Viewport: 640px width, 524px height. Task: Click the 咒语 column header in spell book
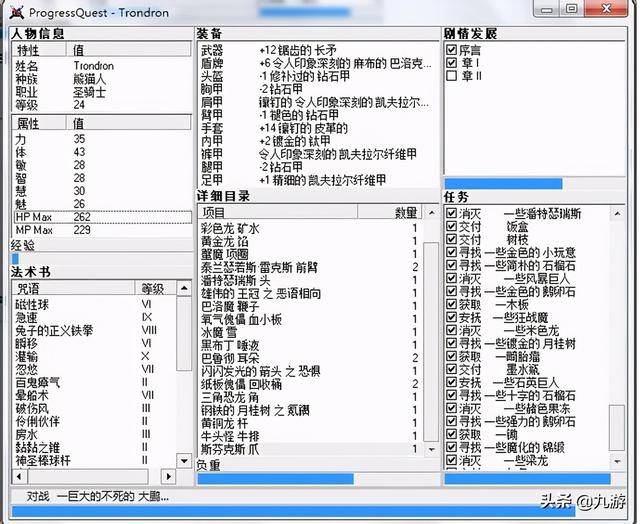point(73,289)
